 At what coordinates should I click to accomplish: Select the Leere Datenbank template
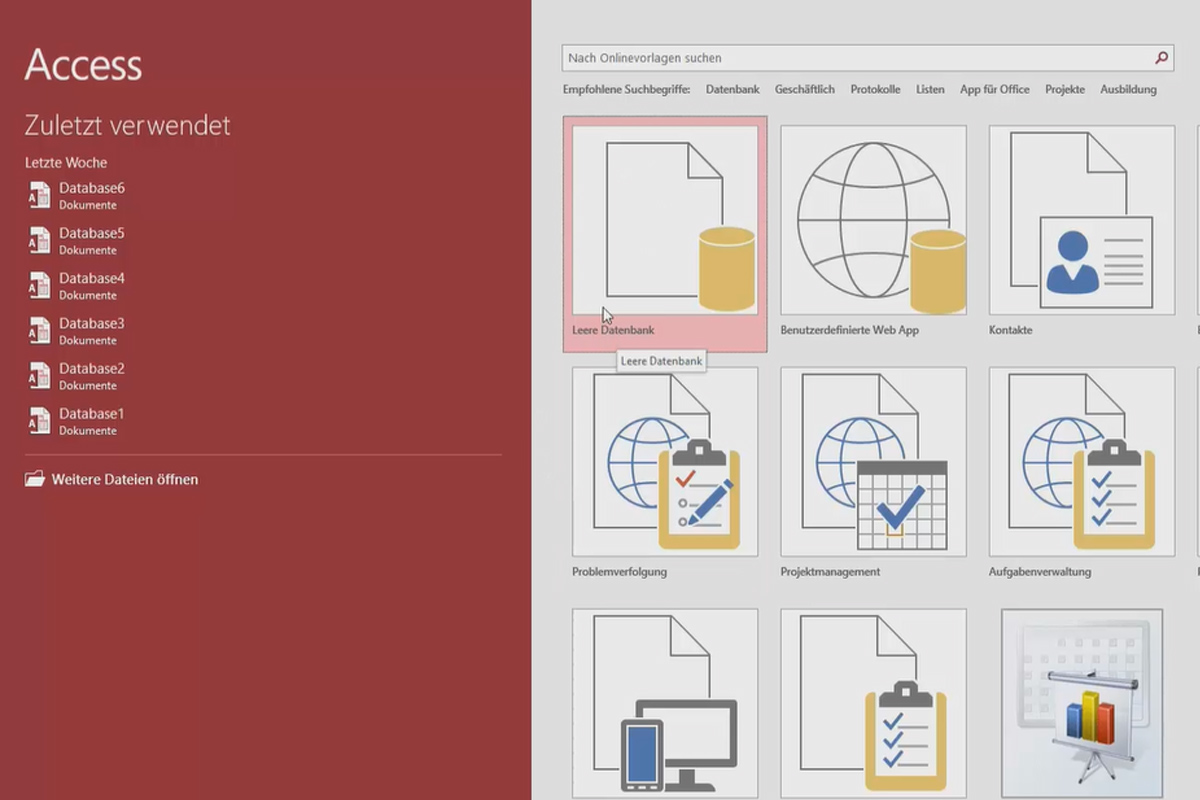pos(665,234)
